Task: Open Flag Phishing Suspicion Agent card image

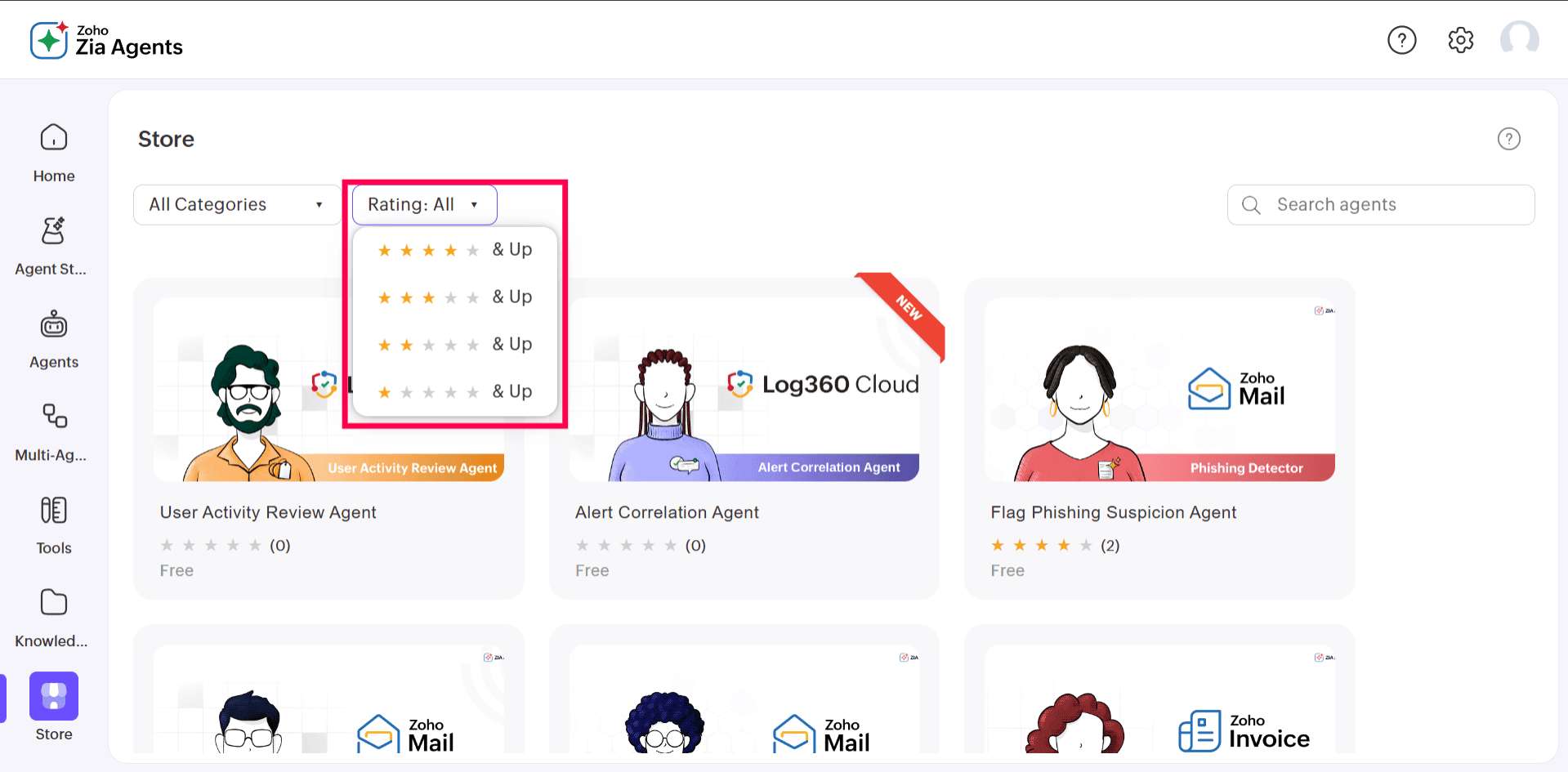Action: click(x=1159, y=390)
